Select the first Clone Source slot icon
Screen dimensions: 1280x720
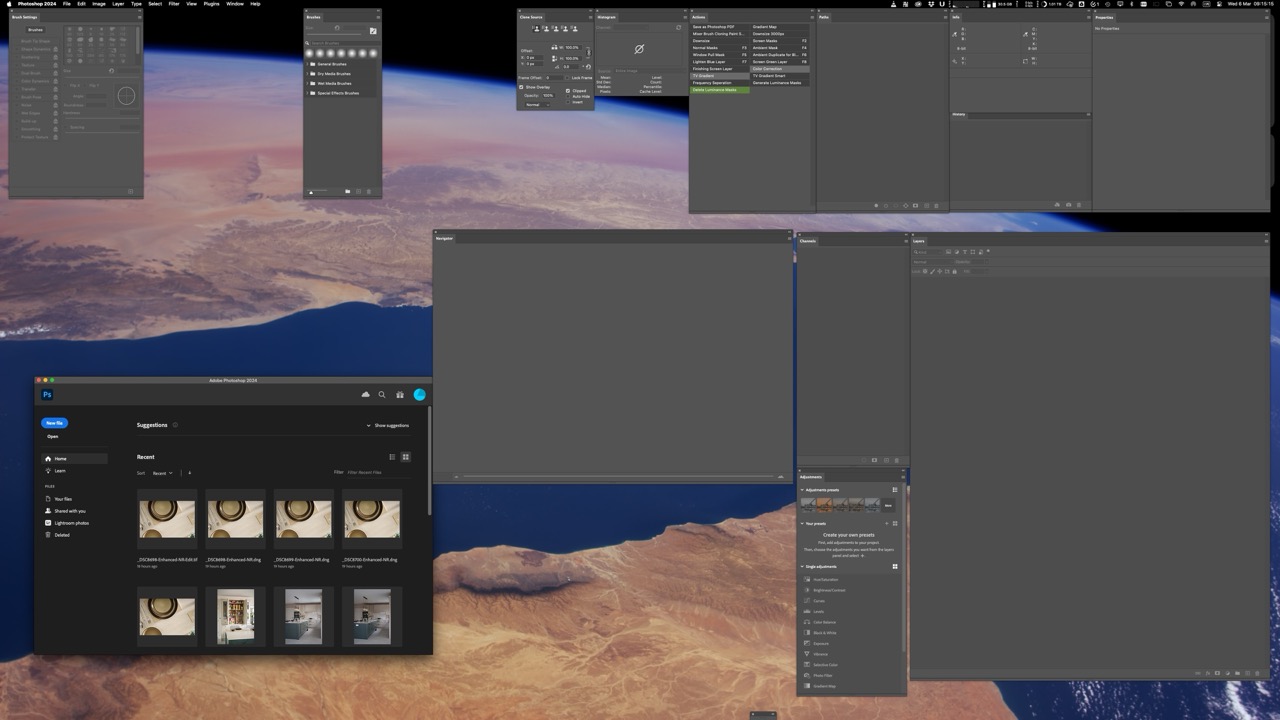(537, 29)
